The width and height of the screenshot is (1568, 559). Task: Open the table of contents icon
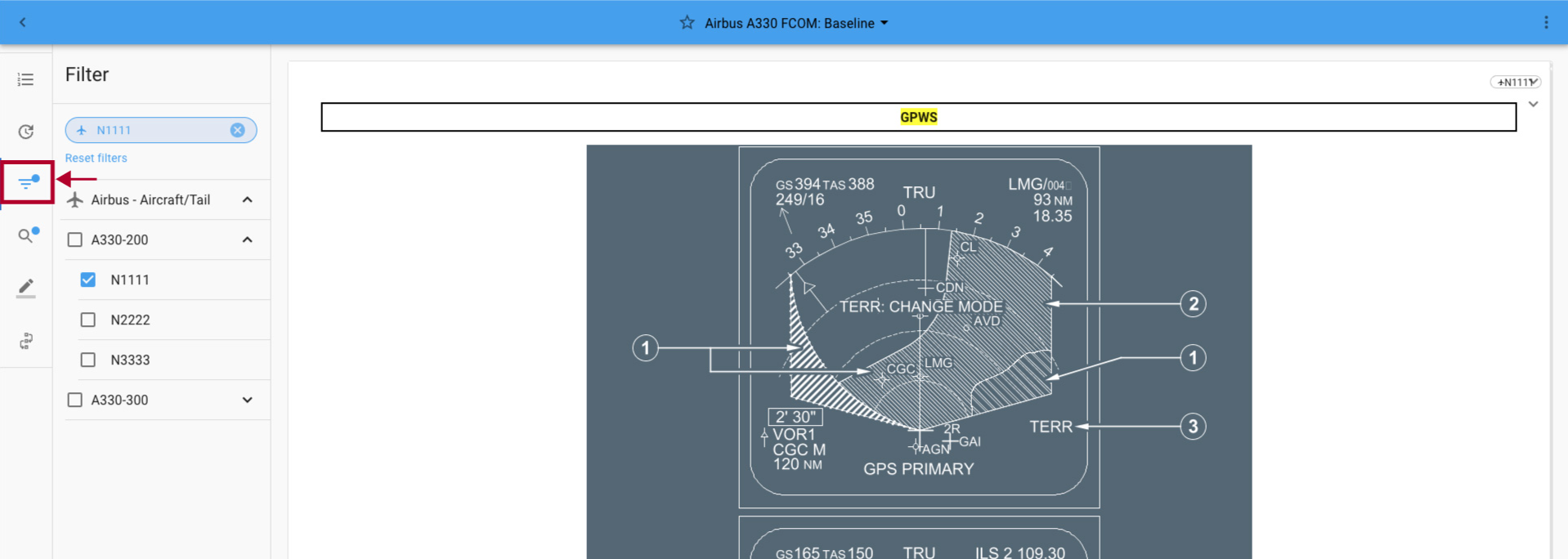pyautogui.click(x=25, y=79)
